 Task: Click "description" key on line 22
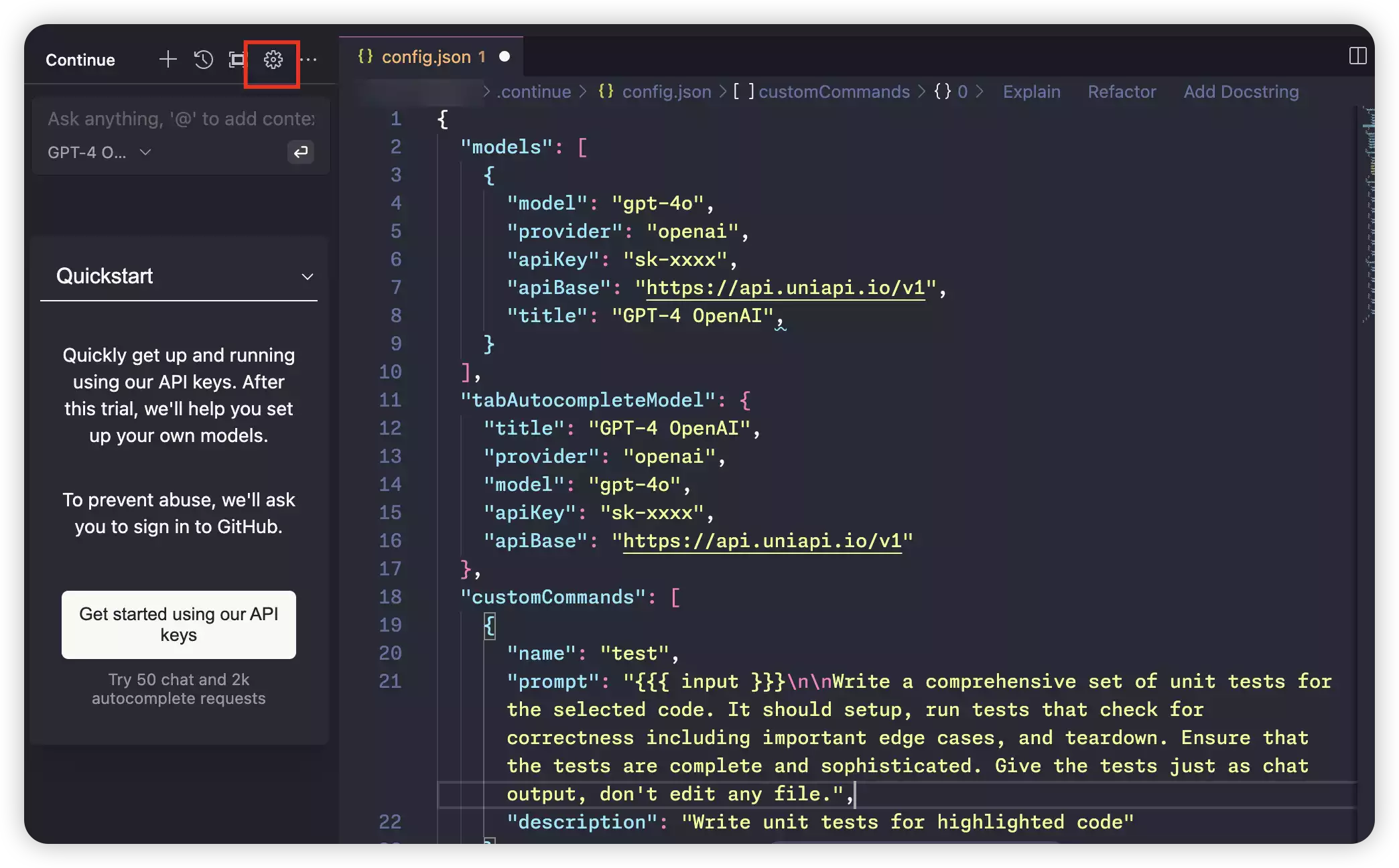(x=582, y=822)
